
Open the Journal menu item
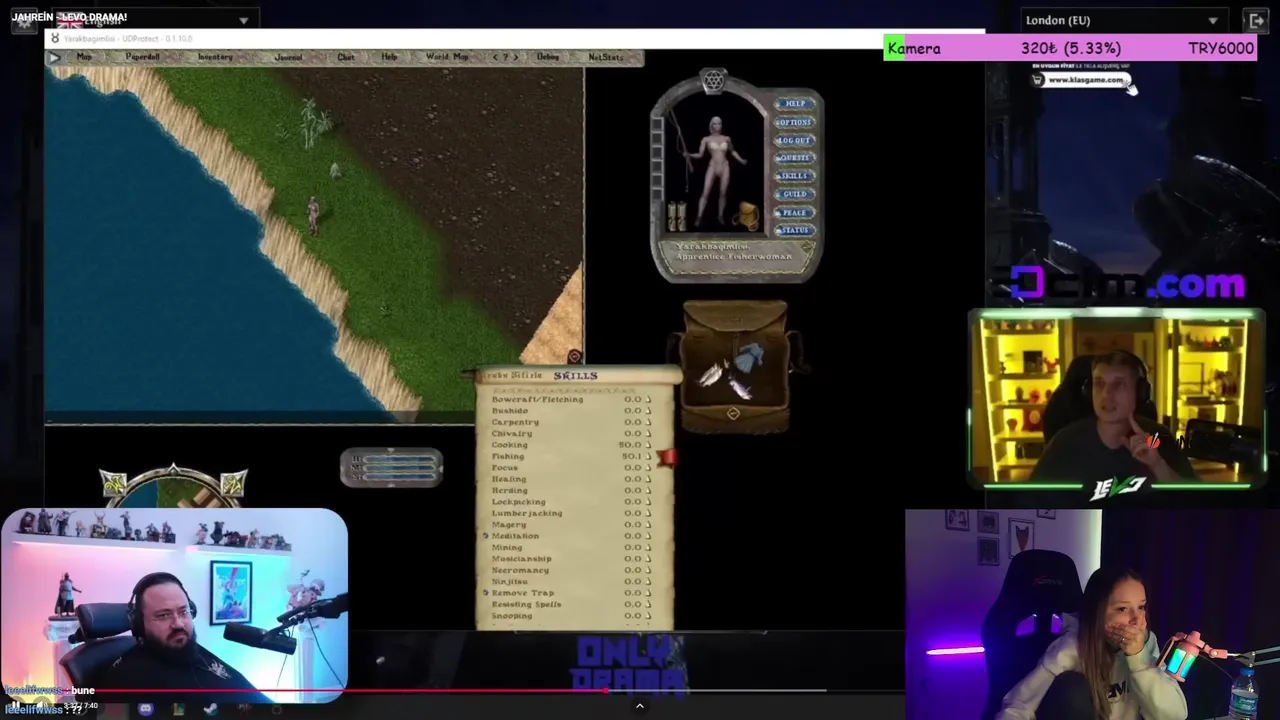pyautogui.click(x=288, y=57)
